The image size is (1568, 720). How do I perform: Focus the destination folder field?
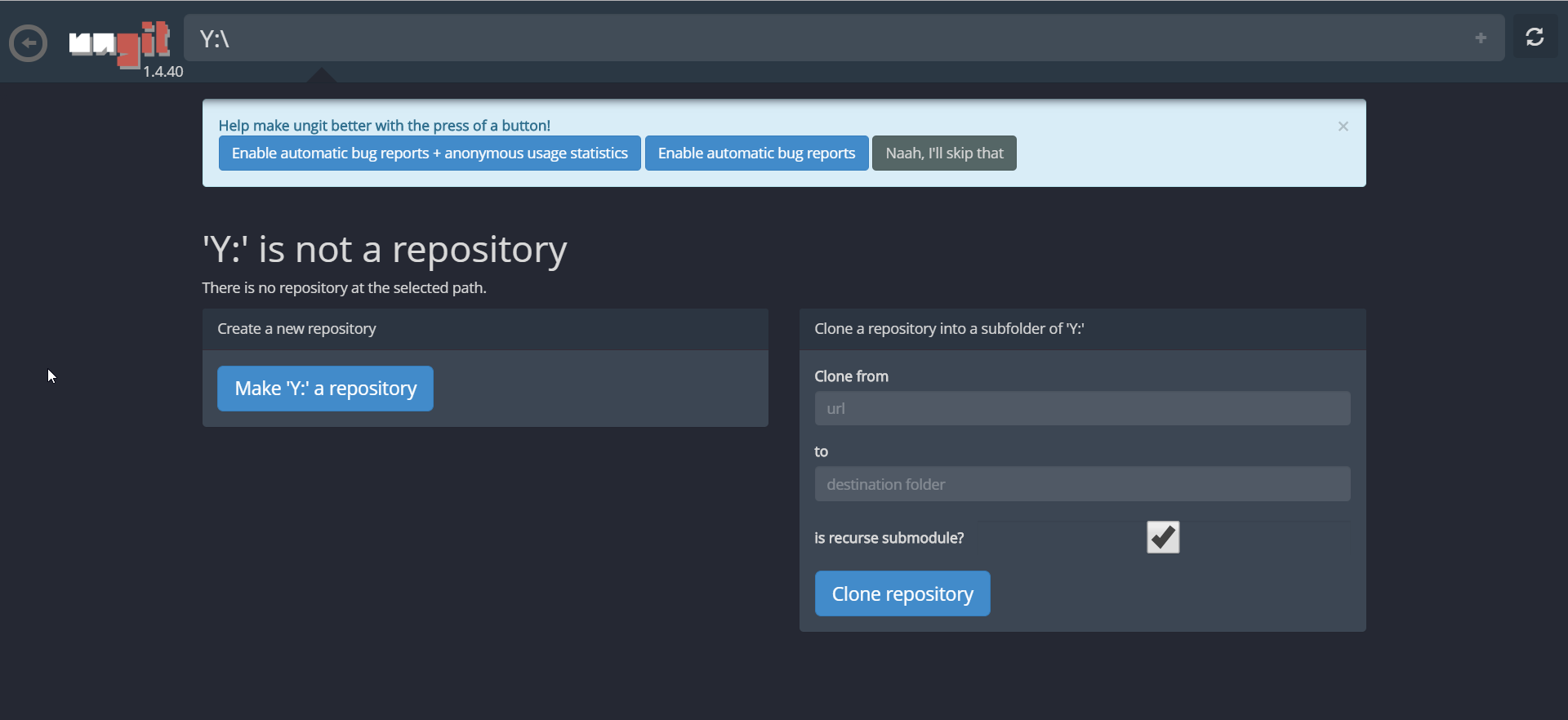click(1082, 484)
